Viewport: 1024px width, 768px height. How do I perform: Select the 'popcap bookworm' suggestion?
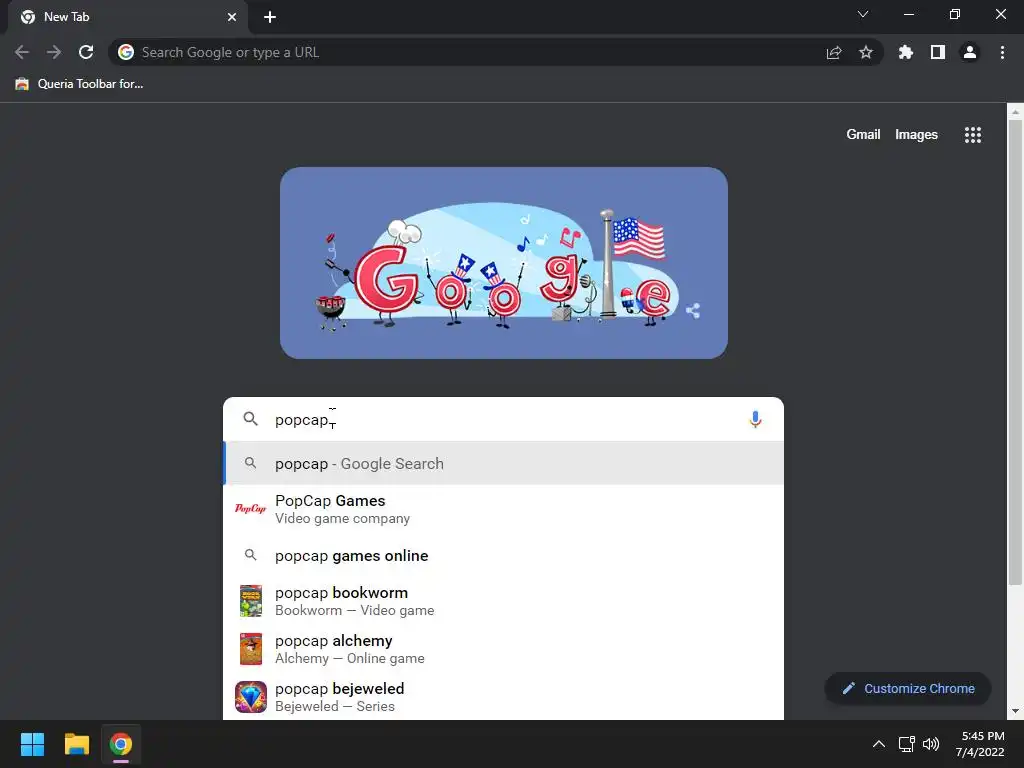[504, 601]
